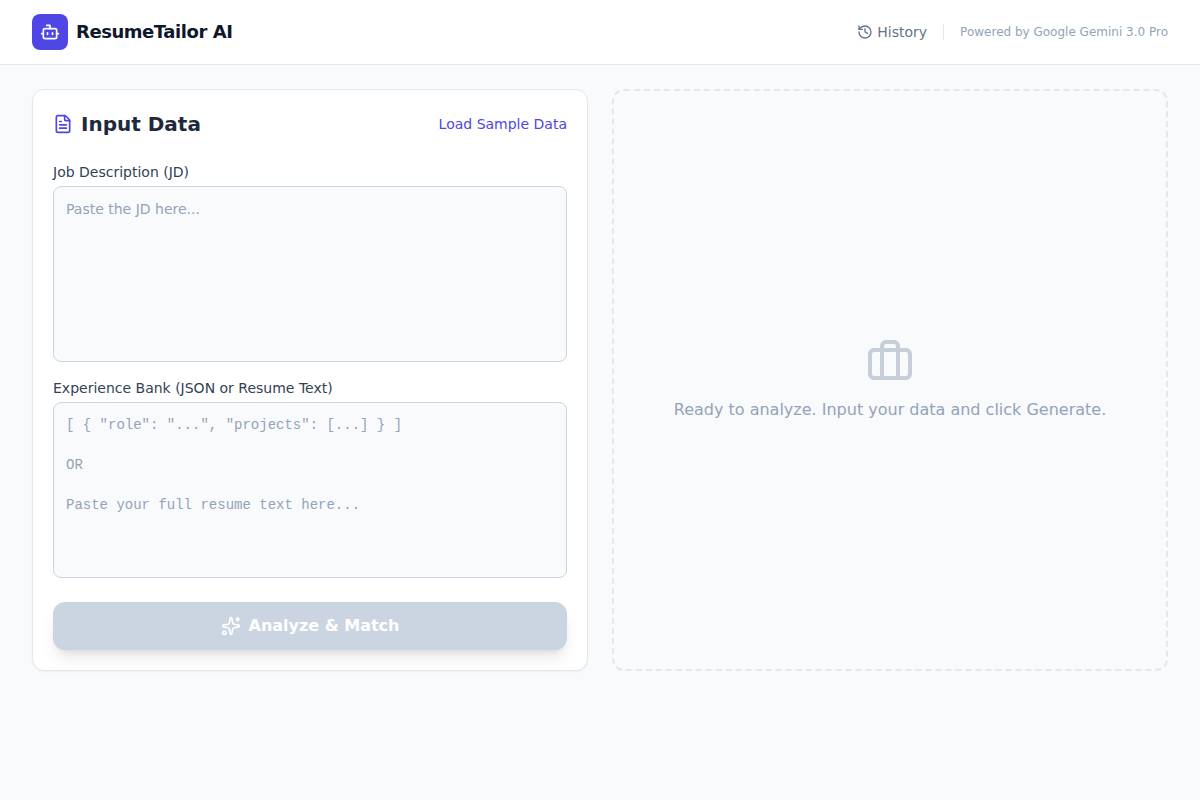Open the History panel

coord(892,31)
